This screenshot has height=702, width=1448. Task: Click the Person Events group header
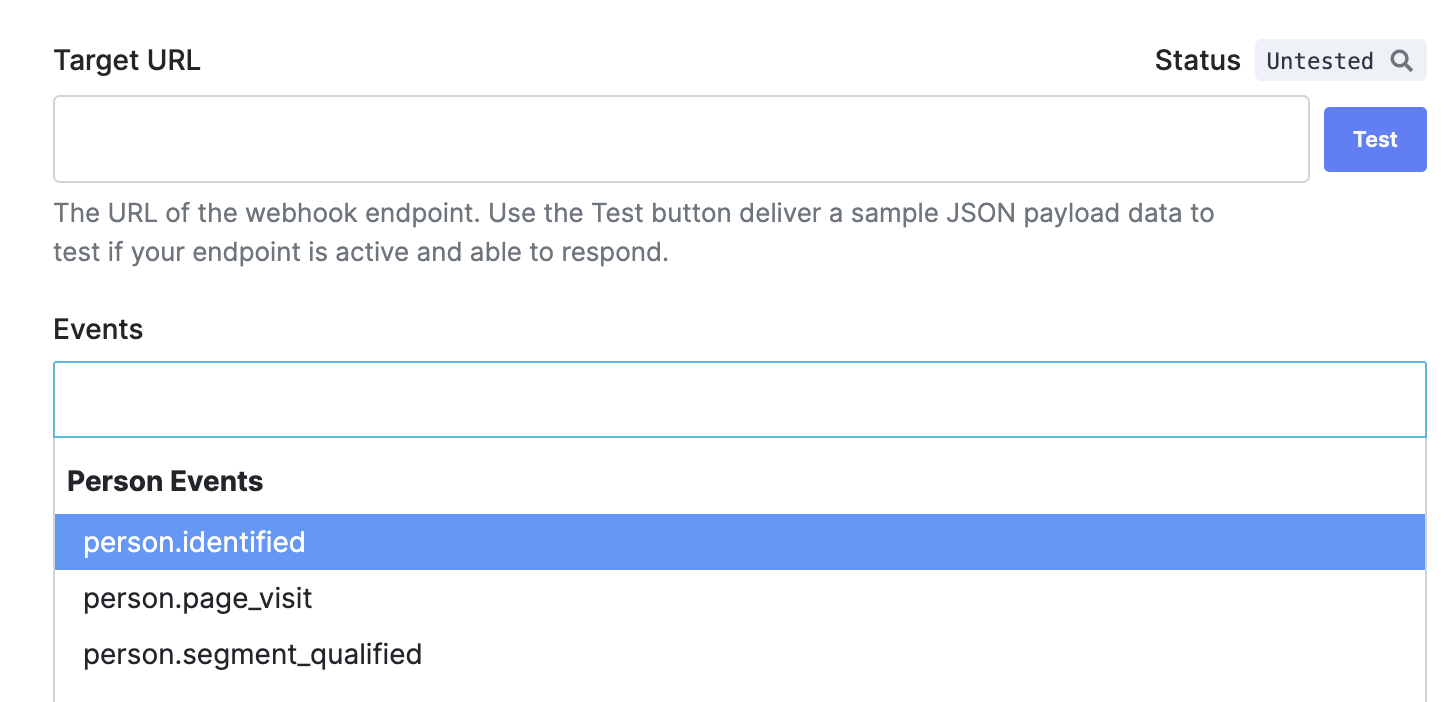pyautogui.click(x=165, y=481)
